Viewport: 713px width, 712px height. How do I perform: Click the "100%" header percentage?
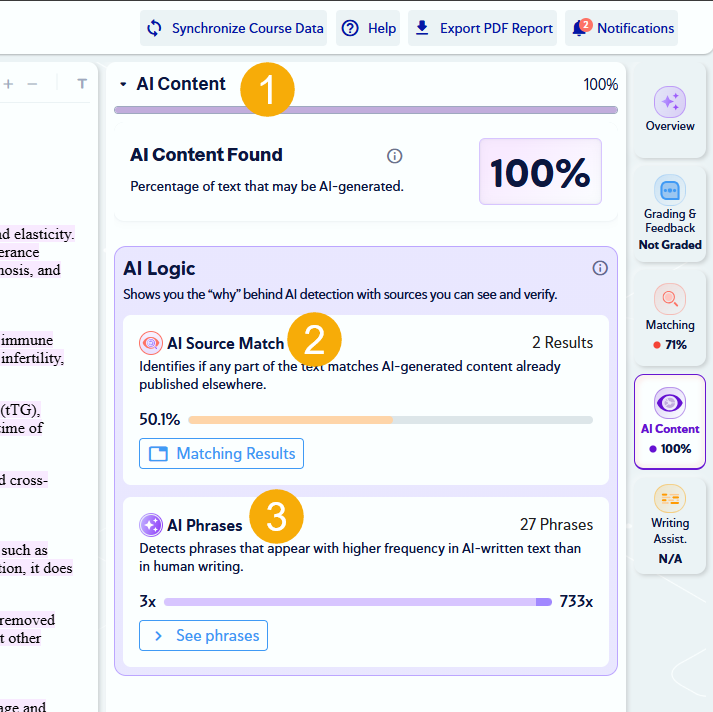[x=601, y=84]
